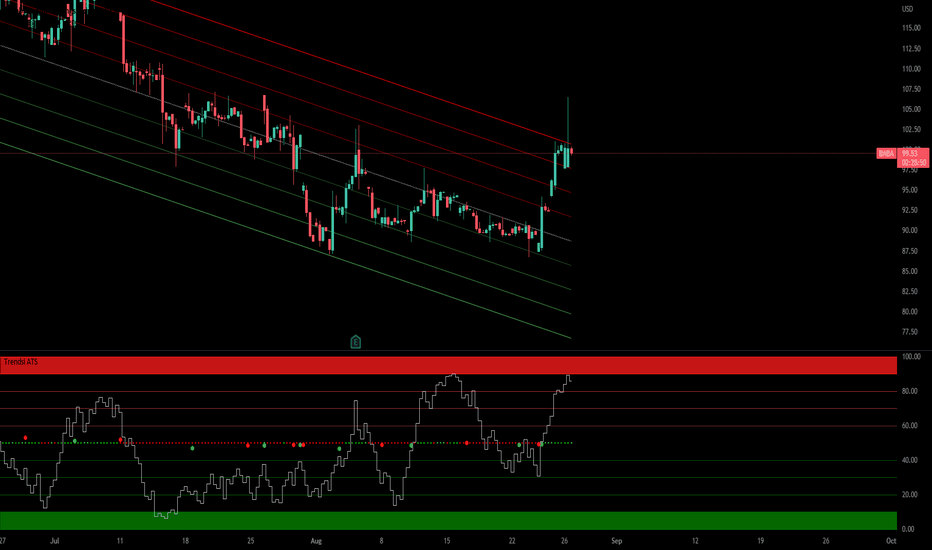Click the 82.50 price axis label
The height and width of the screenshot is (550, 932).
click(x=909, y=291)
